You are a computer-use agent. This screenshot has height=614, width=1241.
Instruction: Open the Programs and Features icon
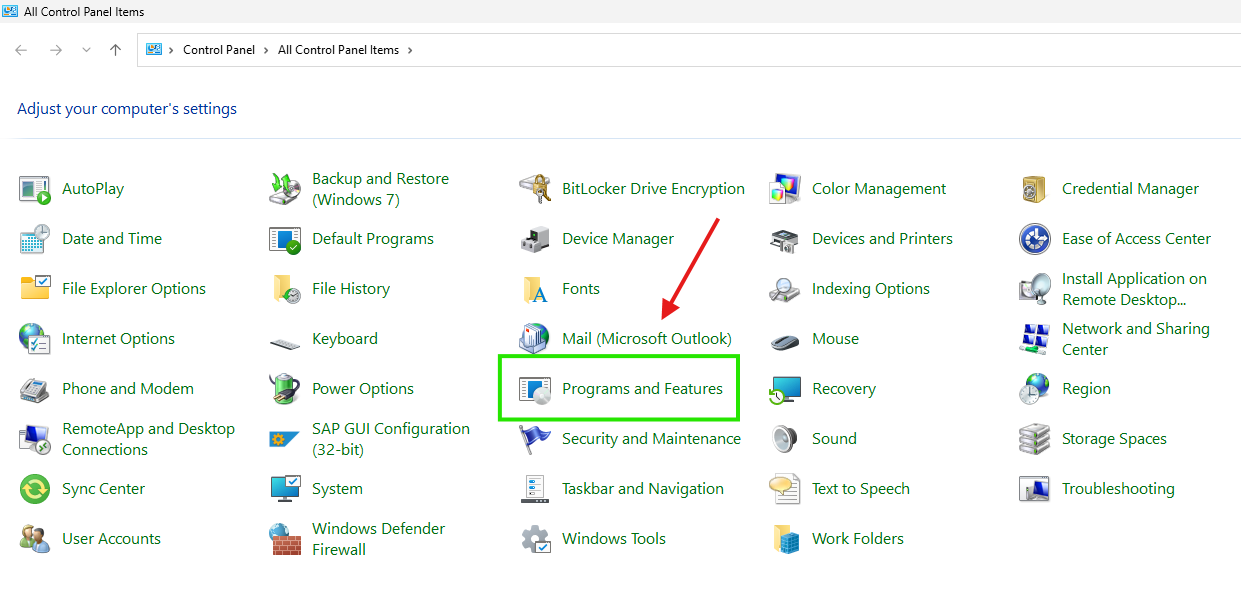[x=535, y=389]
